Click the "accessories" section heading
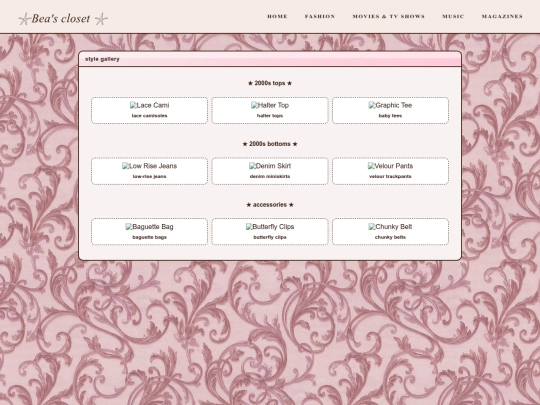 point(270,205)
